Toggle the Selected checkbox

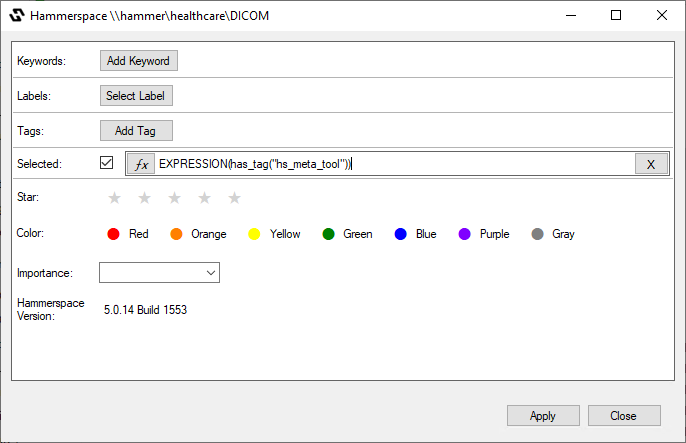pyautogui.click(x=106, y=163)
